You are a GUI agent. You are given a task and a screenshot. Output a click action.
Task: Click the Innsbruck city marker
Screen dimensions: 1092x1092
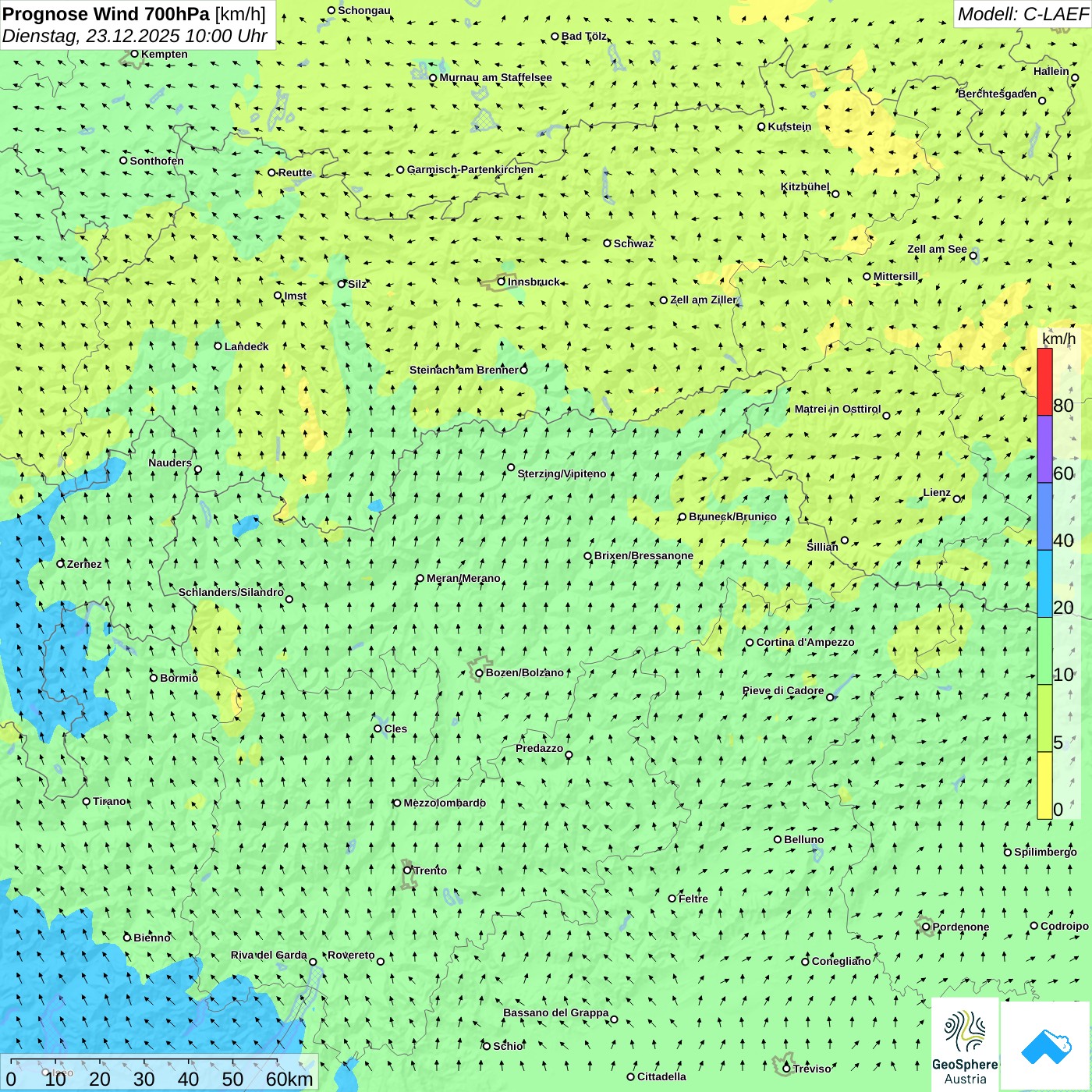pos(502,282)
